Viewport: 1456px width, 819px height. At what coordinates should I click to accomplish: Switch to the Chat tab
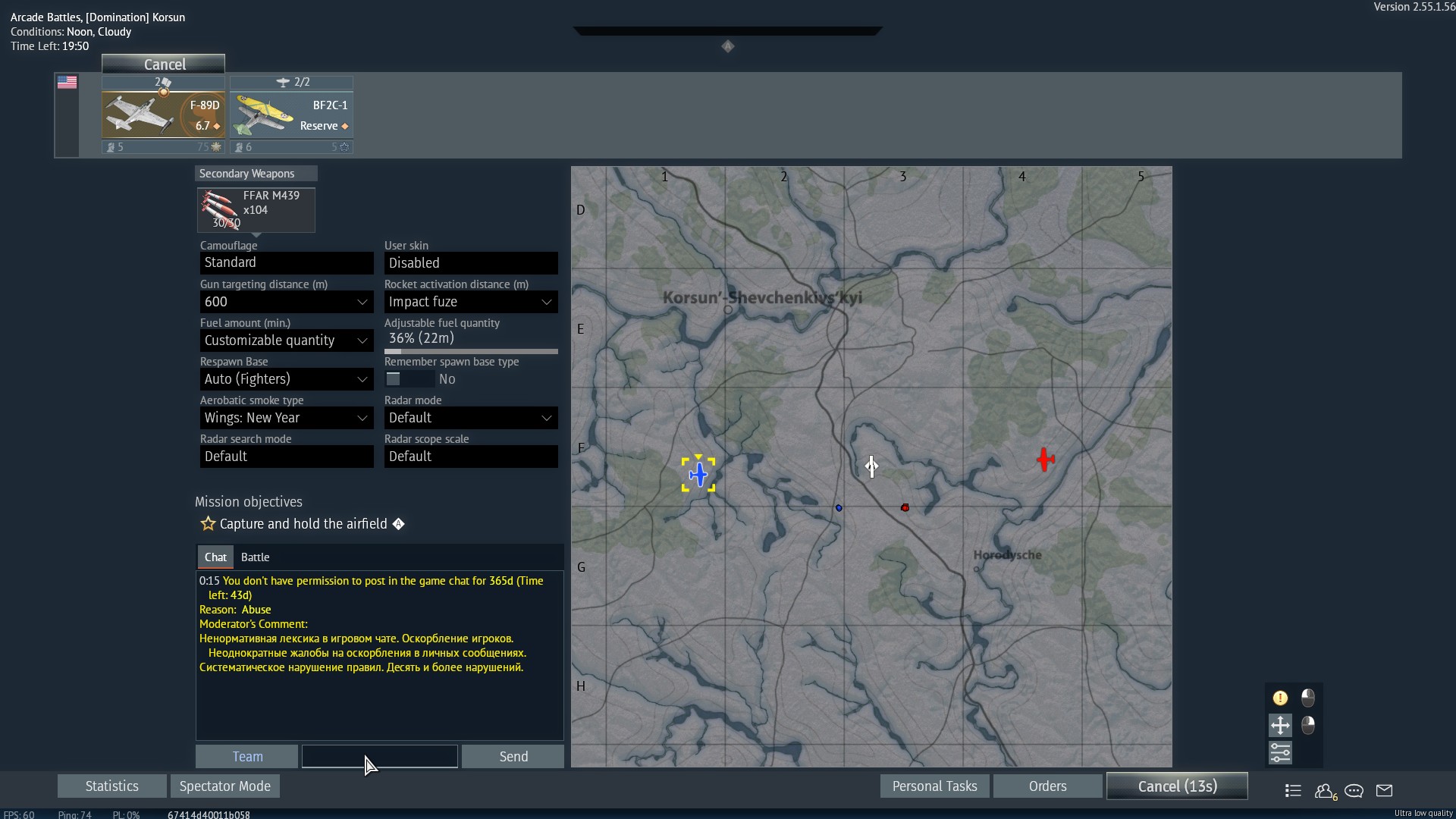pos(215,557)
